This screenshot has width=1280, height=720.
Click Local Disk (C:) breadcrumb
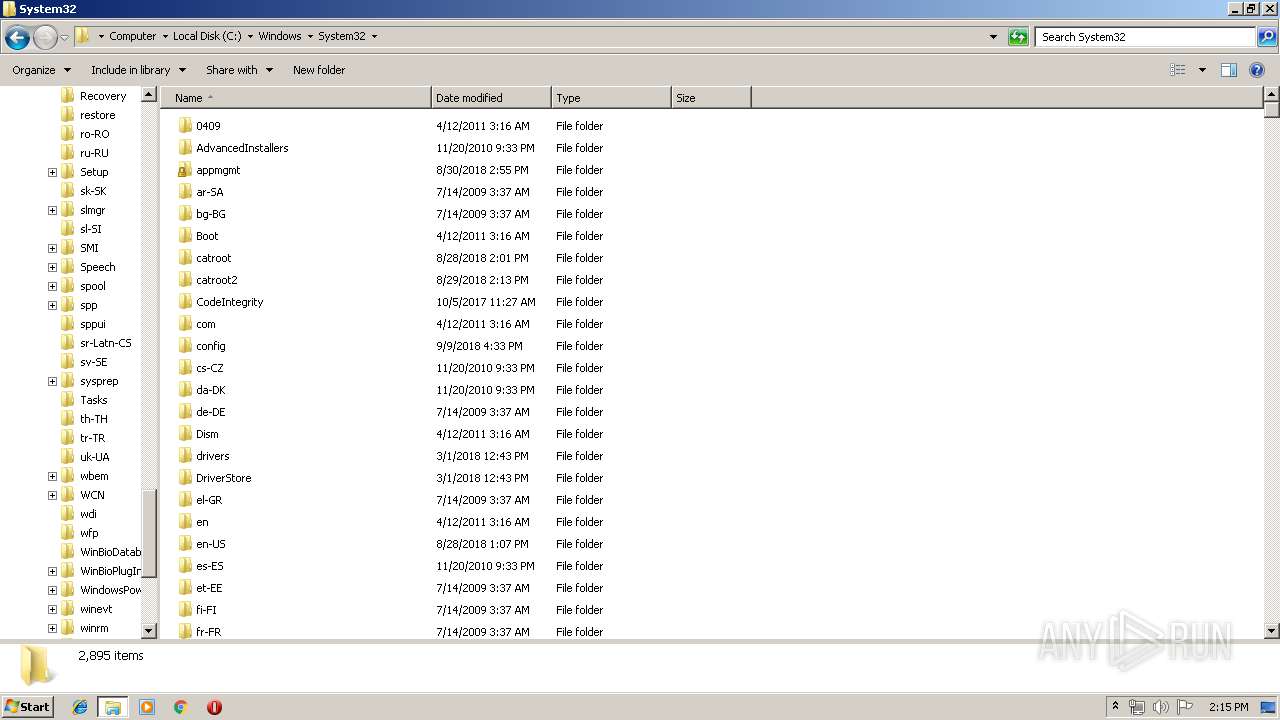click(x=207, y=36)
